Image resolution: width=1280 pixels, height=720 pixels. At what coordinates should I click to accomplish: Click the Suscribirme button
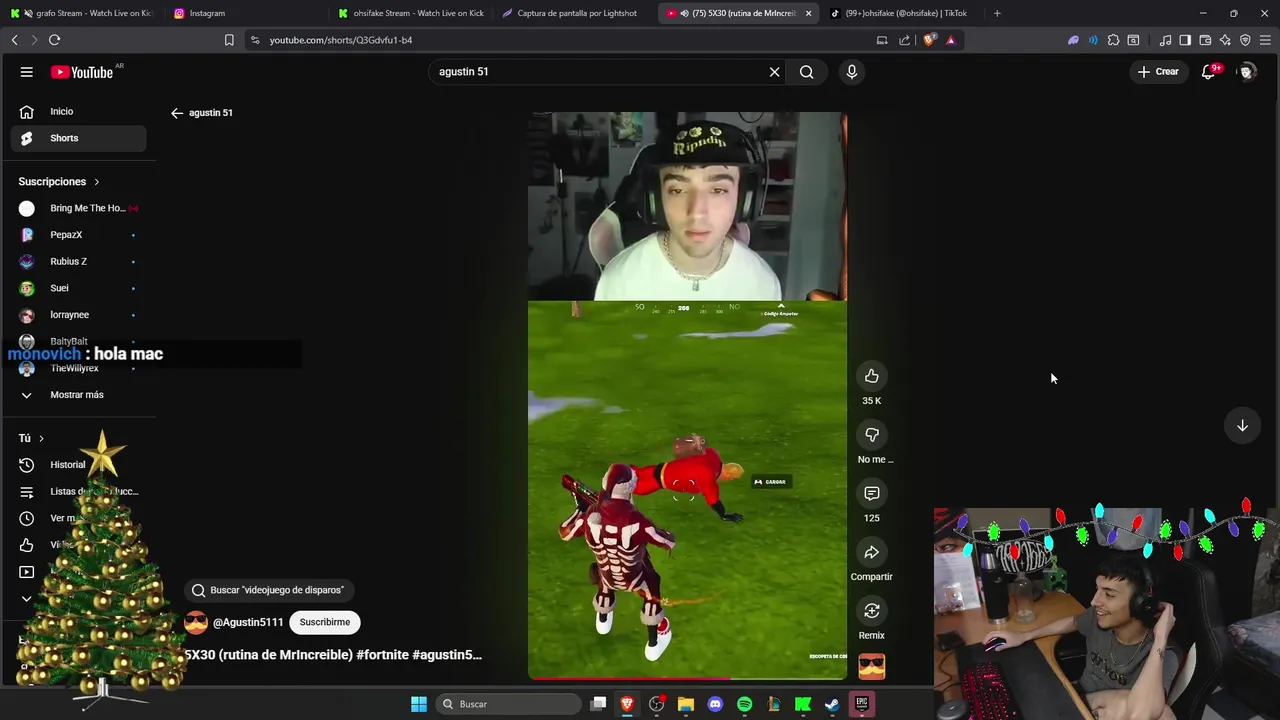[x=325, y=622]
